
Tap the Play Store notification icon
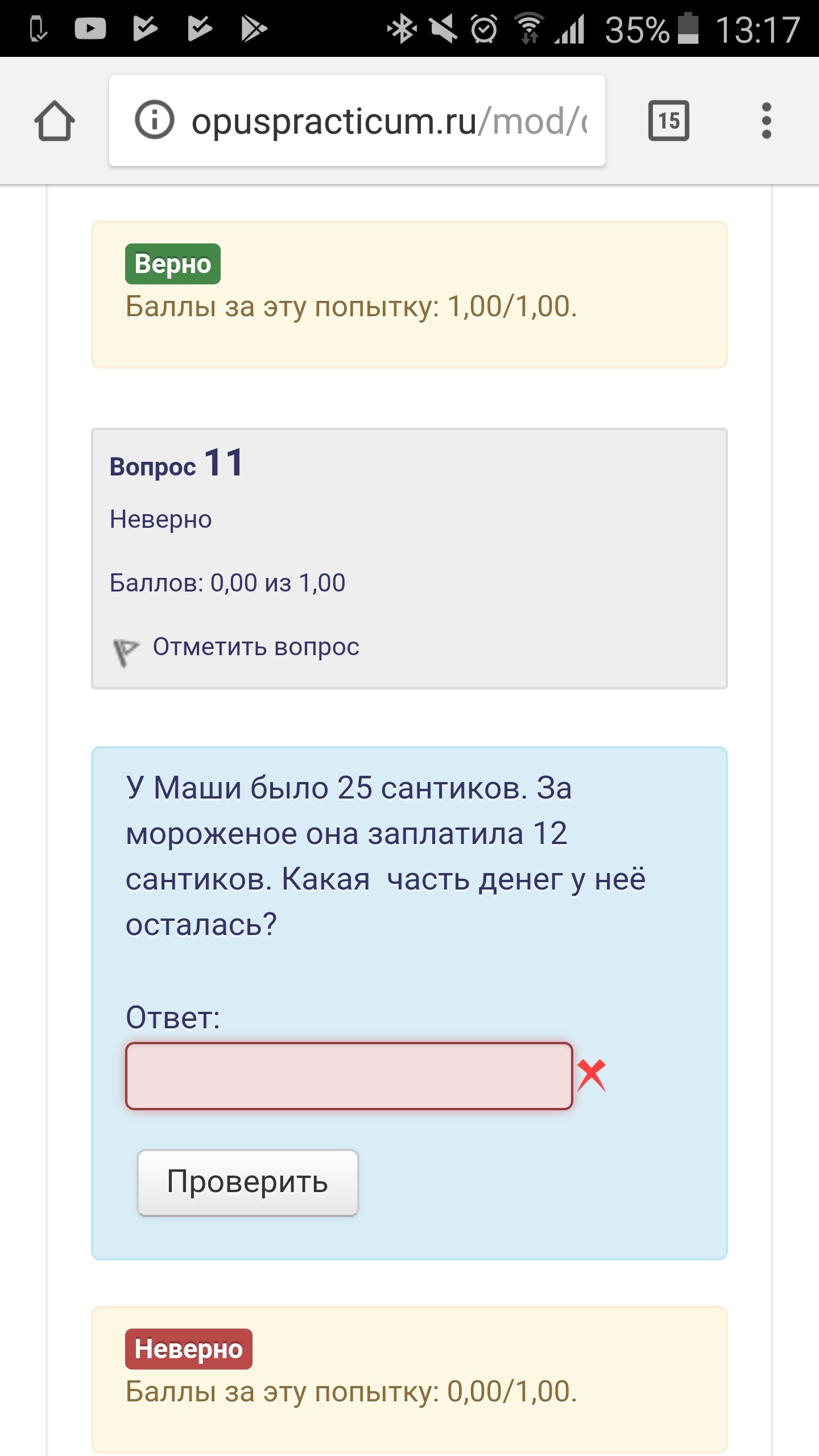click(x=253, y=28)
